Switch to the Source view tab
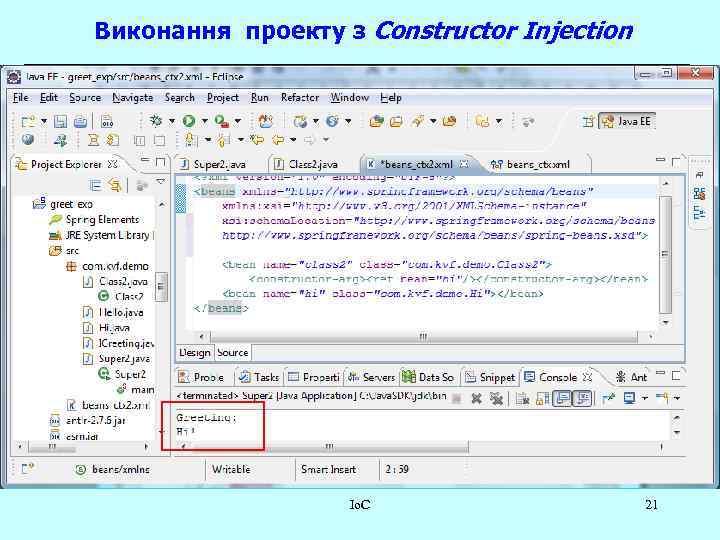The image size is (720, 540). (x=233, y=353)
